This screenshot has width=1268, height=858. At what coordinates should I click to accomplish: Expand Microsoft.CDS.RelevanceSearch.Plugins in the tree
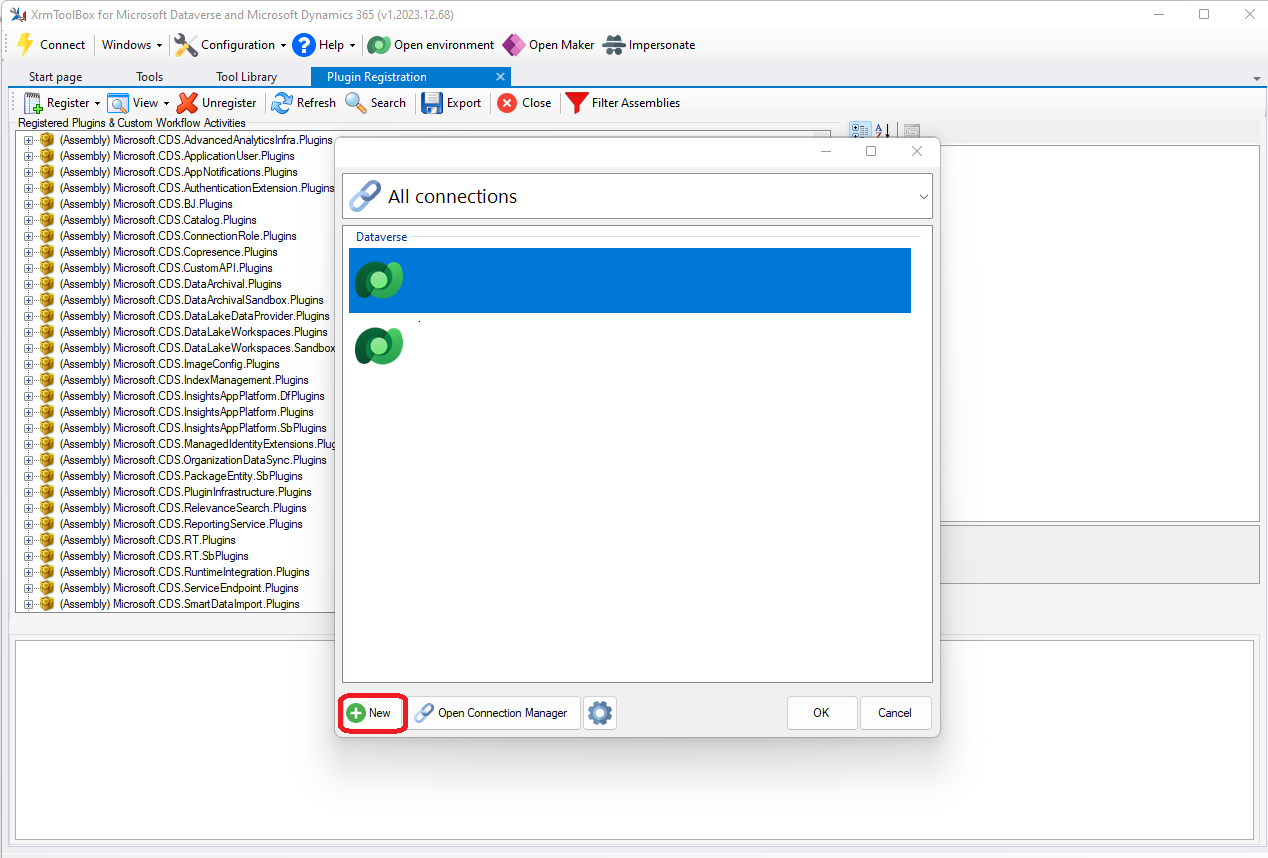point(28,507)
